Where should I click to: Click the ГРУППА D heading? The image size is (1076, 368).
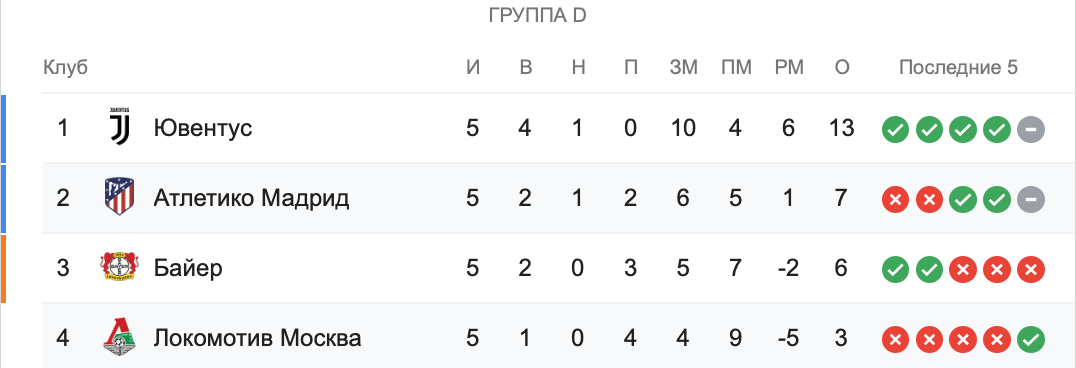click(x=537, y=16)
